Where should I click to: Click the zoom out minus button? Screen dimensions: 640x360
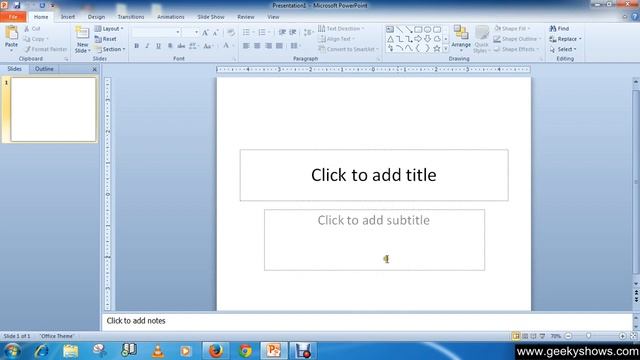568,336
